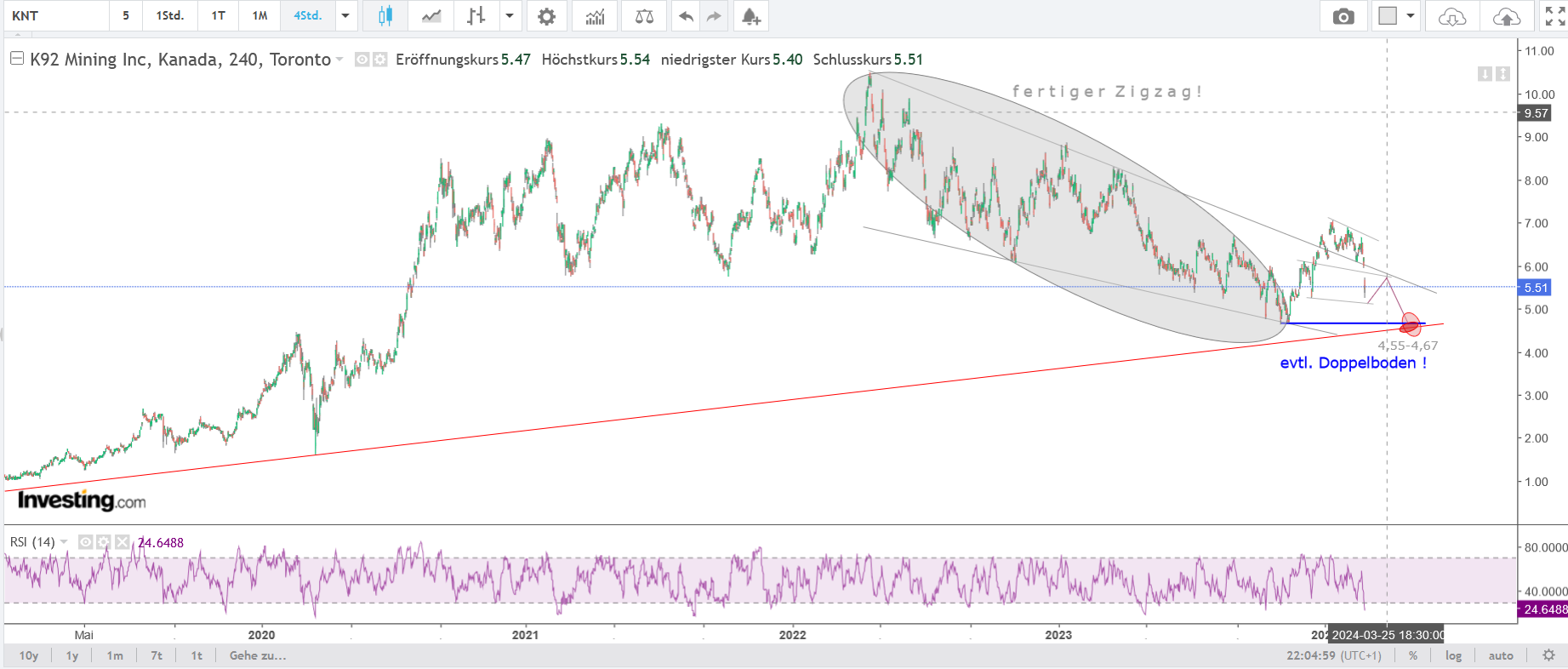The image size is (1568, 669).
Task: Hide the K92 Mining price series
Action: [x=362, y=60]
